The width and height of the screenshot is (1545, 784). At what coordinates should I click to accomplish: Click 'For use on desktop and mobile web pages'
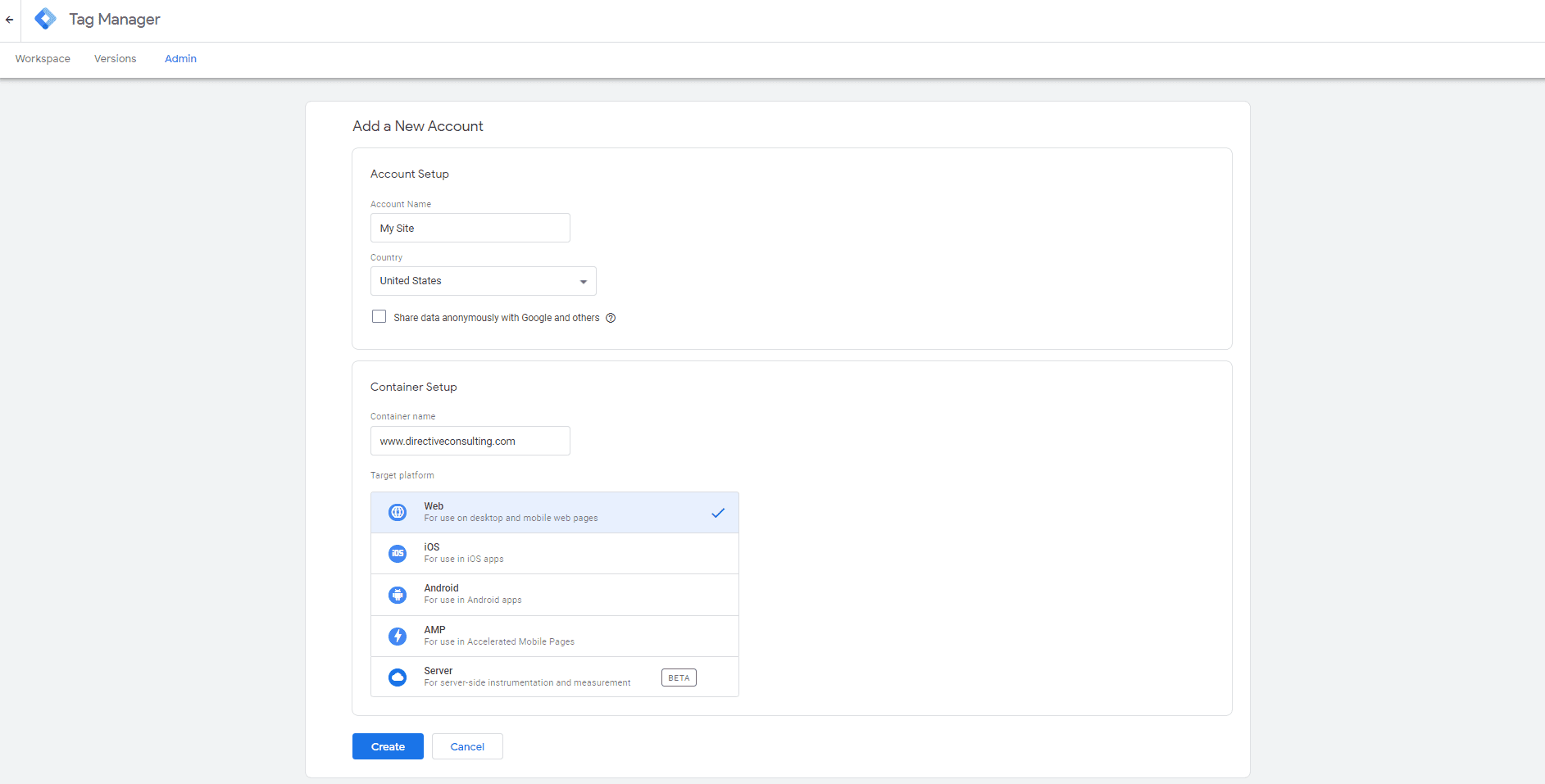pos(511,519)
